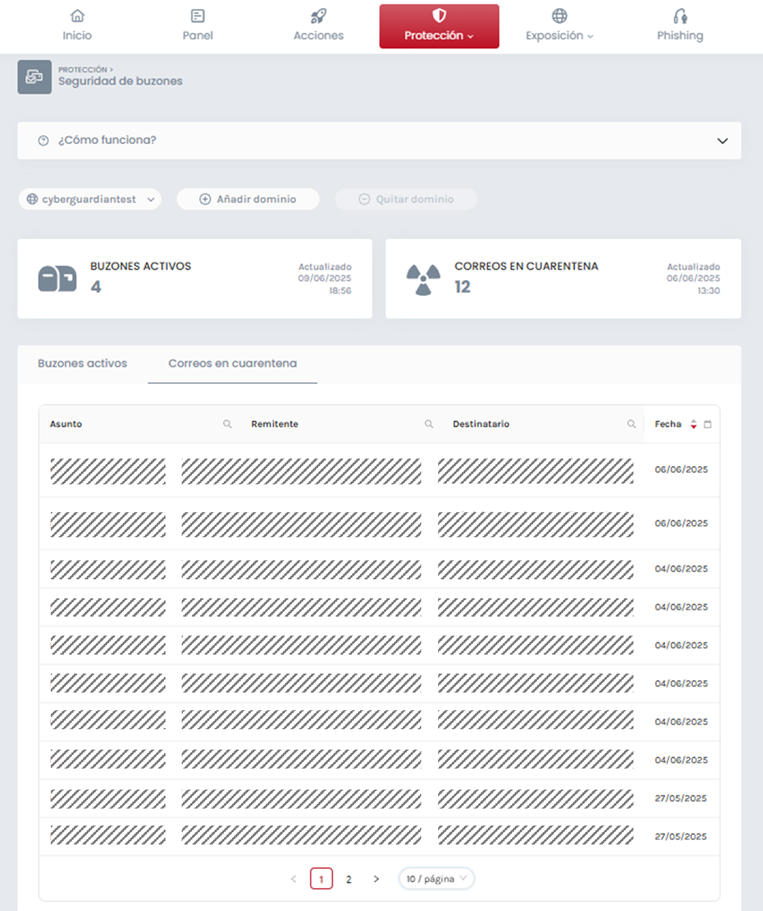The height and width of the screenshot is (911, 763).
Task: Go to page 2 of quarantined emails
Action: (x=348, y=878)
